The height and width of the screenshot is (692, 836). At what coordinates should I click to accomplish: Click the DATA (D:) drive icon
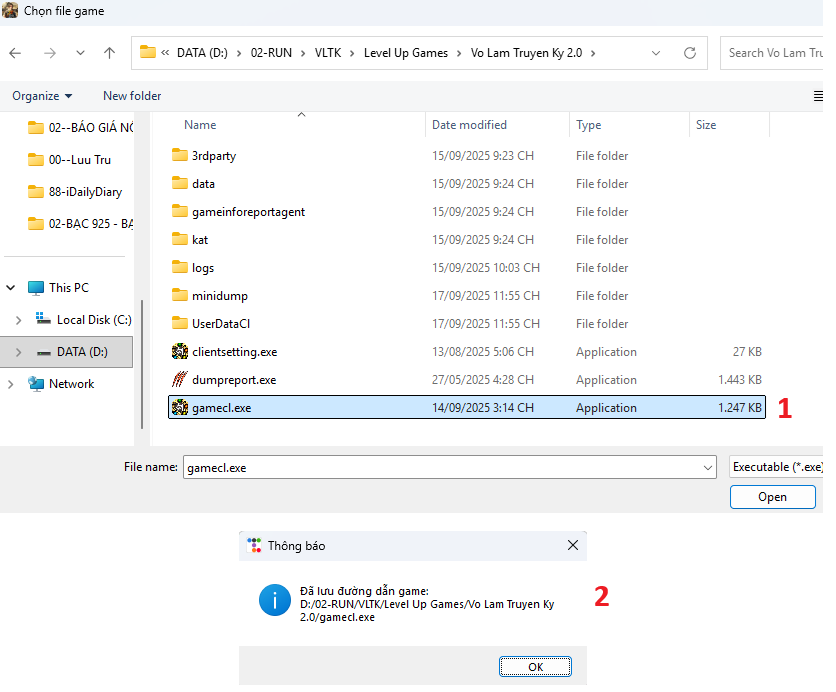tap(44, 352)
